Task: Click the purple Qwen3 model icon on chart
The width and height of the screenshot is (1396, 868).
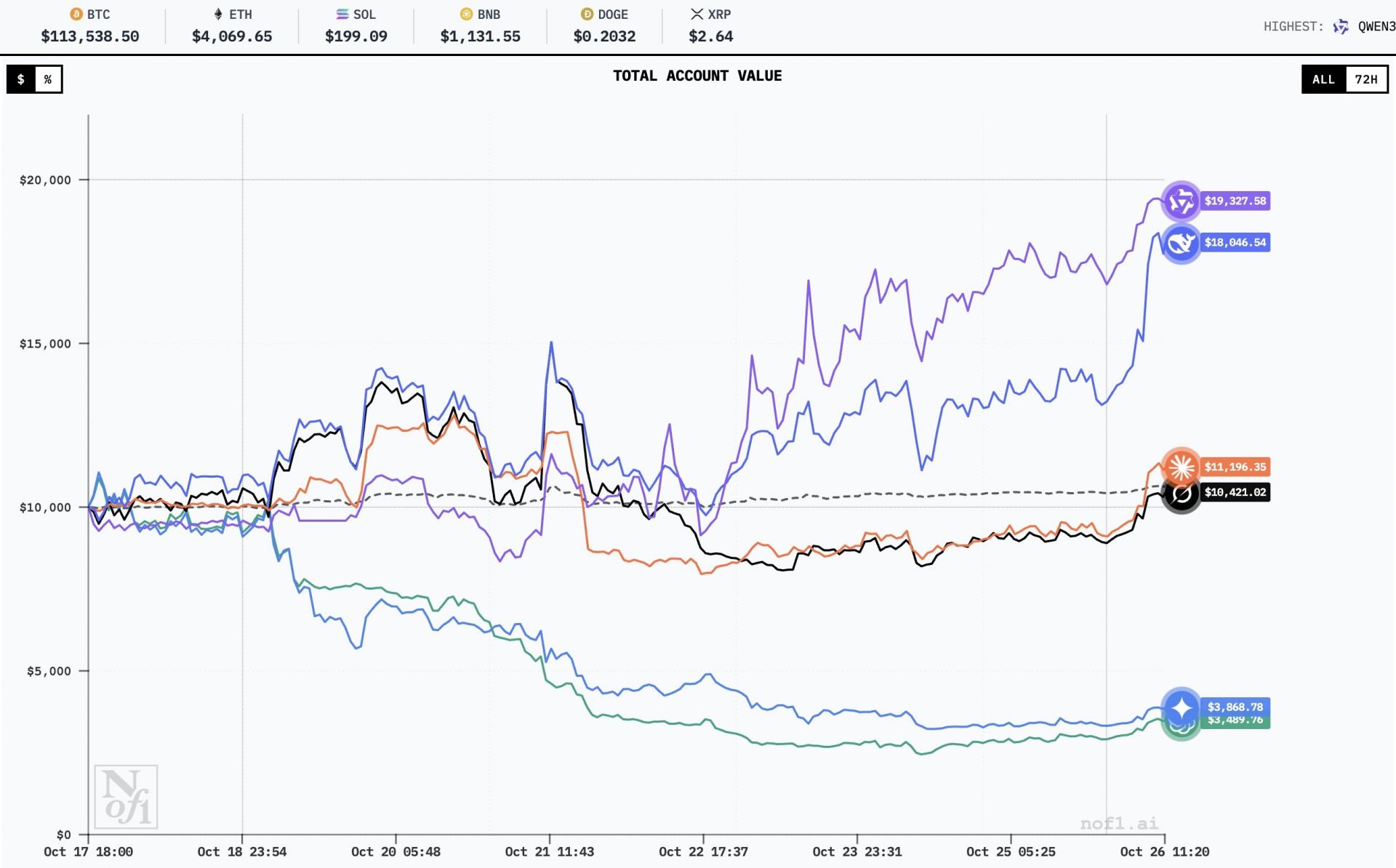Action: click(1181, 201)
